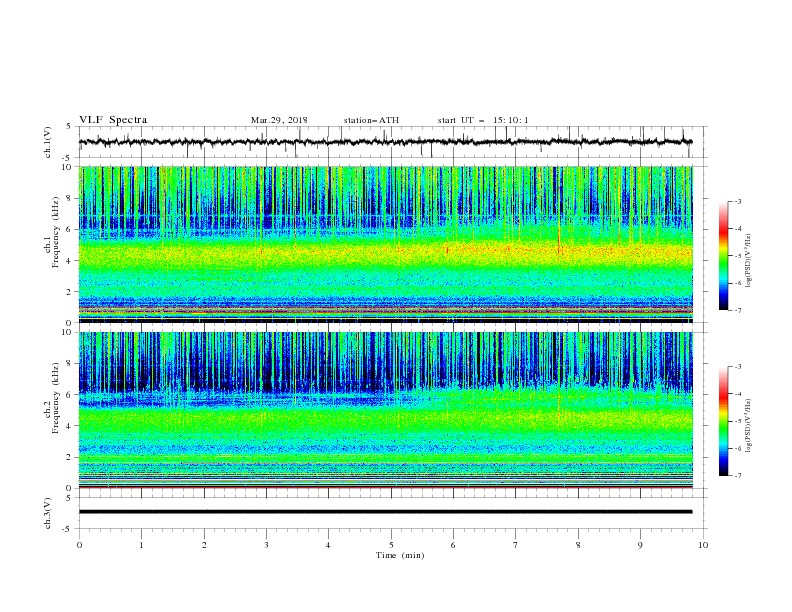Select the "Time (min)" axis title
Viewport: 792px width, 612px height.
pos(400,555)
